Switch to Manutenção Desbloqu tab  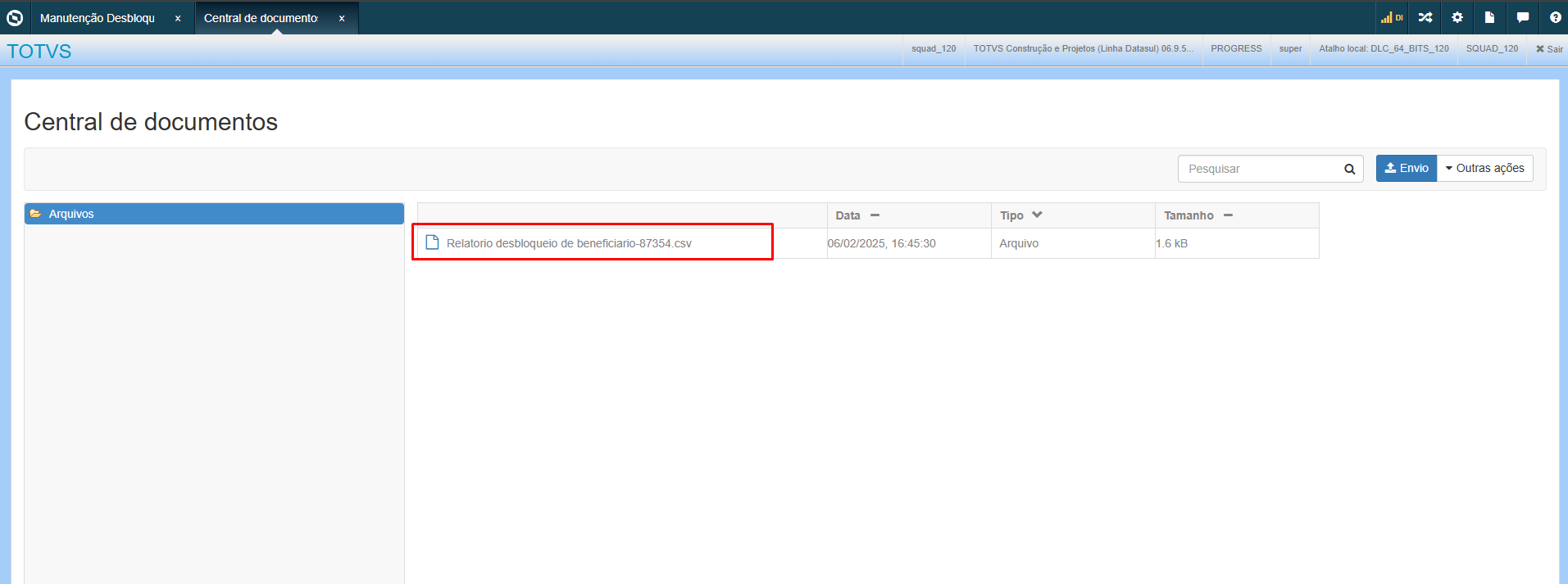[98, 18]
